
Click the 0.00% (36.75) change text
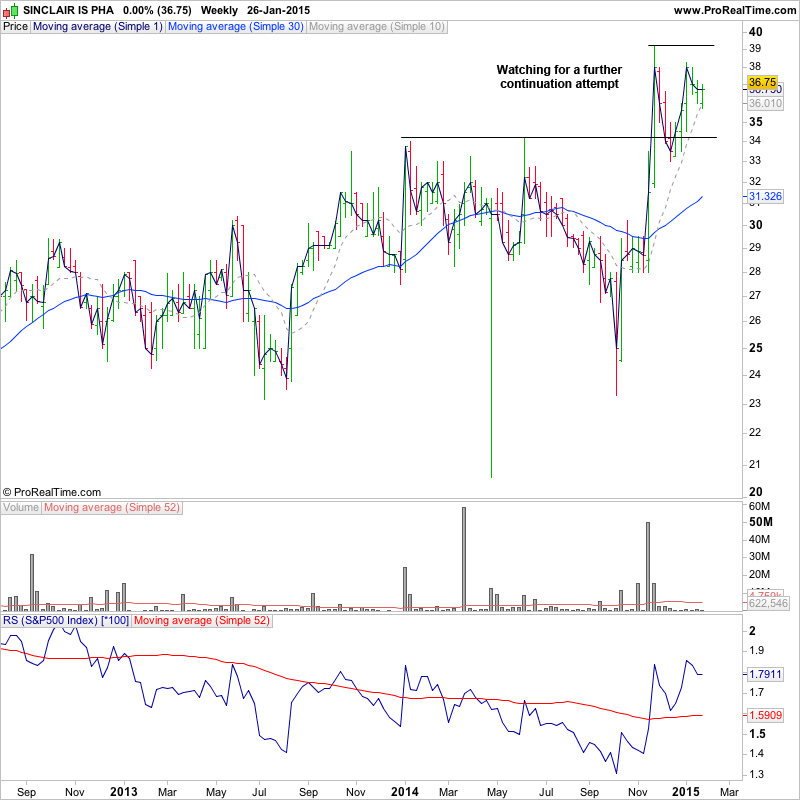pyautogui.click(x=157, y=10)
